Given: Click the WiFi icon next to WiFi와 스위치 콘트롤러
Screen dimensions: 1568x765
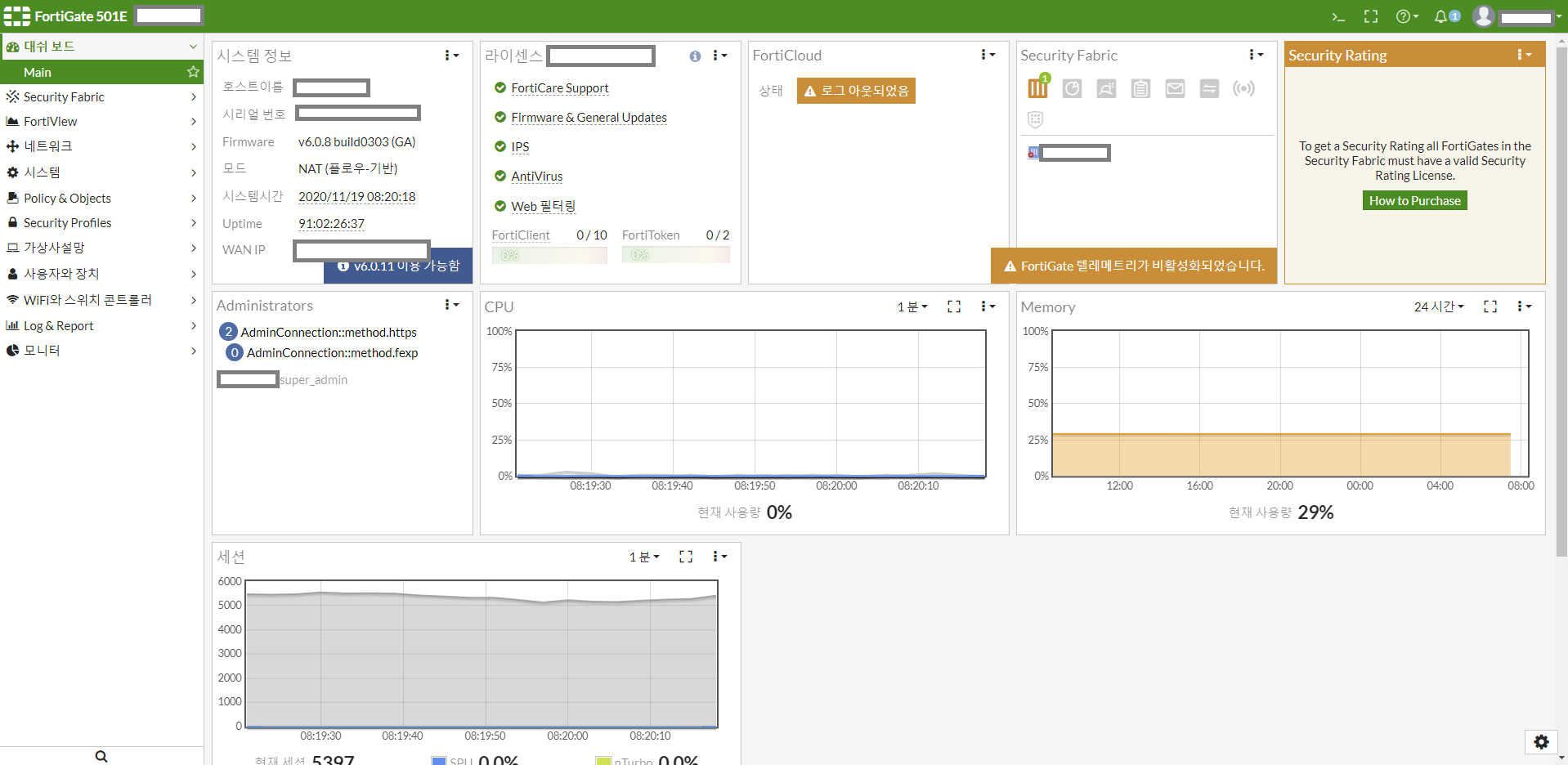Looking at the screenshot, I should [12, 300].
